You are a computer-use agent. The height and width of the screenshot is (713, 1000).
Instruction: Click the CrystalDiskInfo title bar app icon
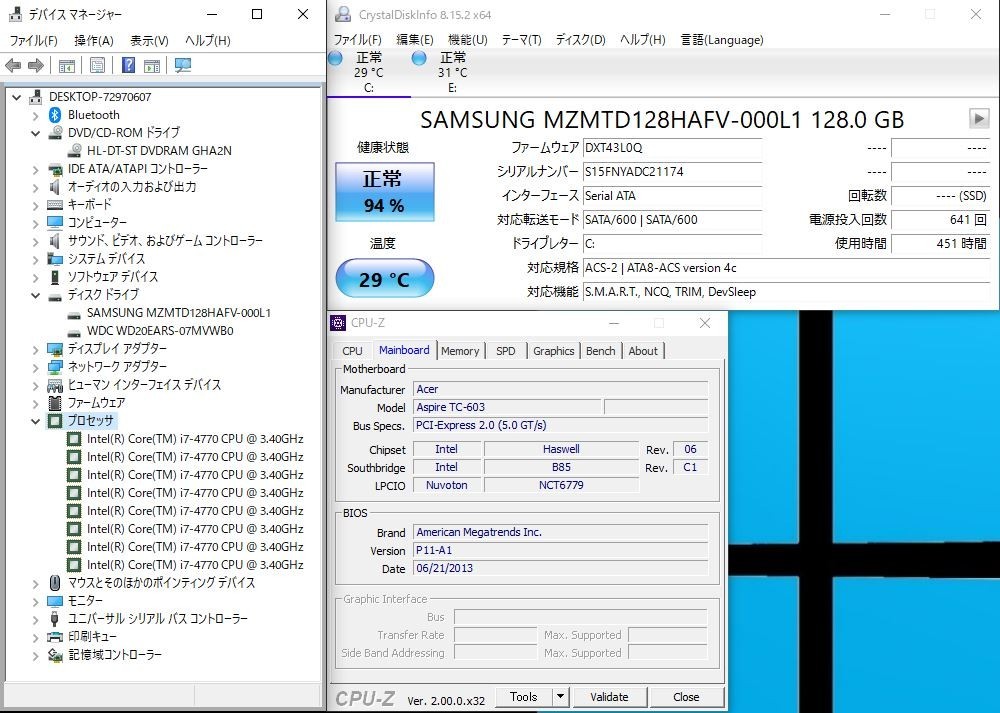click(x=343, y=14)
